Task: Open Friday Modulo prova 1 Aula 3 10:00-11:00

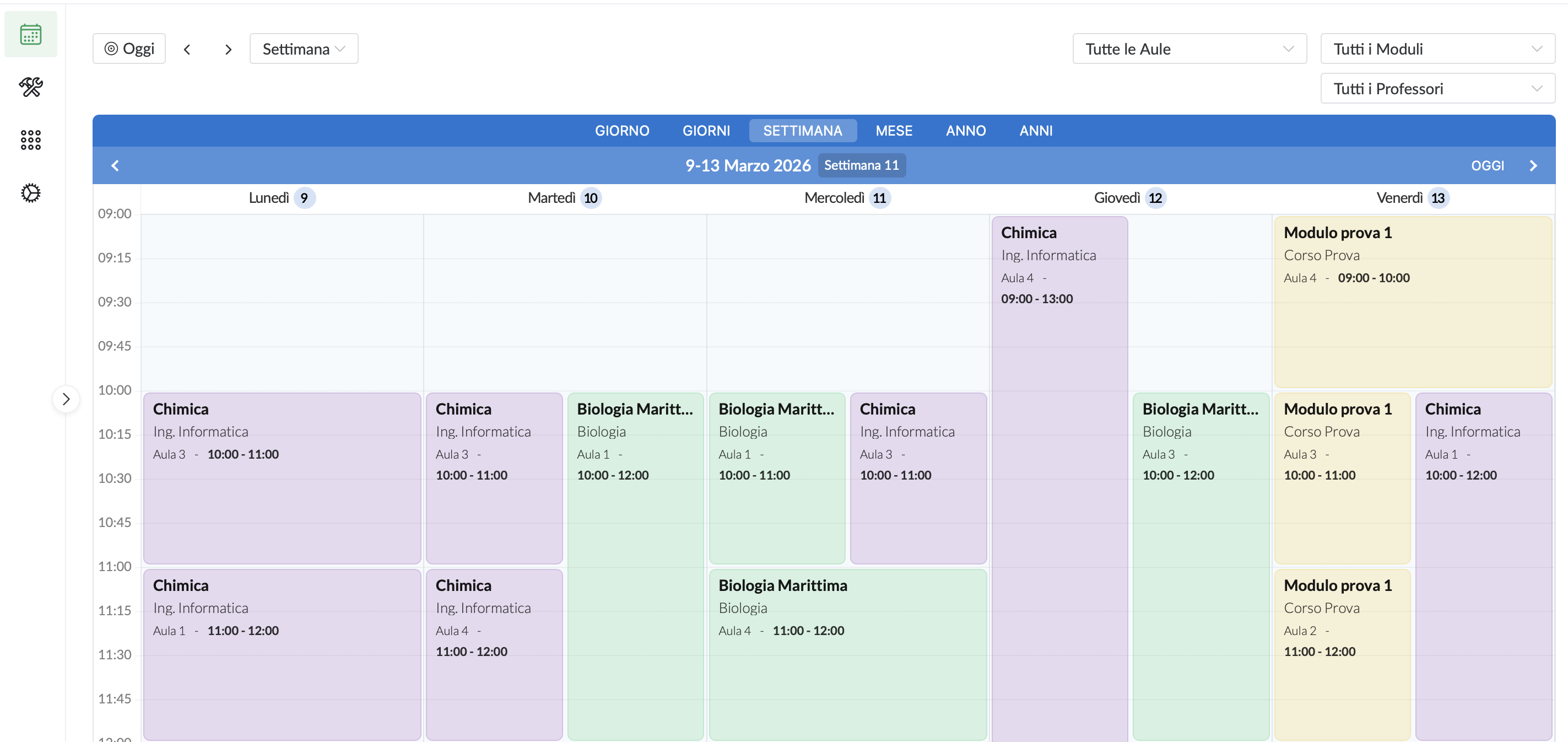Action: click(x=1342, y=478)
